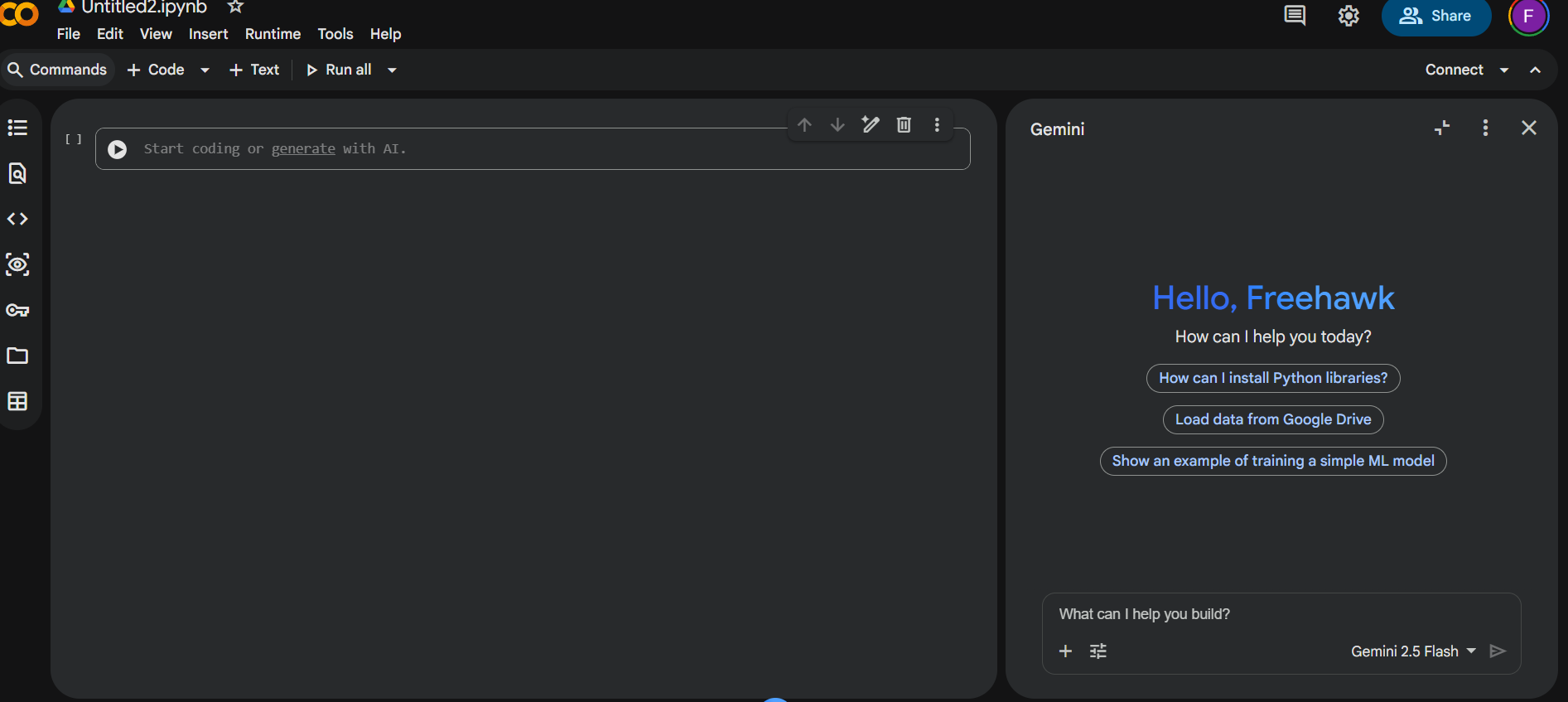1568x702 pixels.
Task: Click Run all button
Action: (x=339, y=70)
